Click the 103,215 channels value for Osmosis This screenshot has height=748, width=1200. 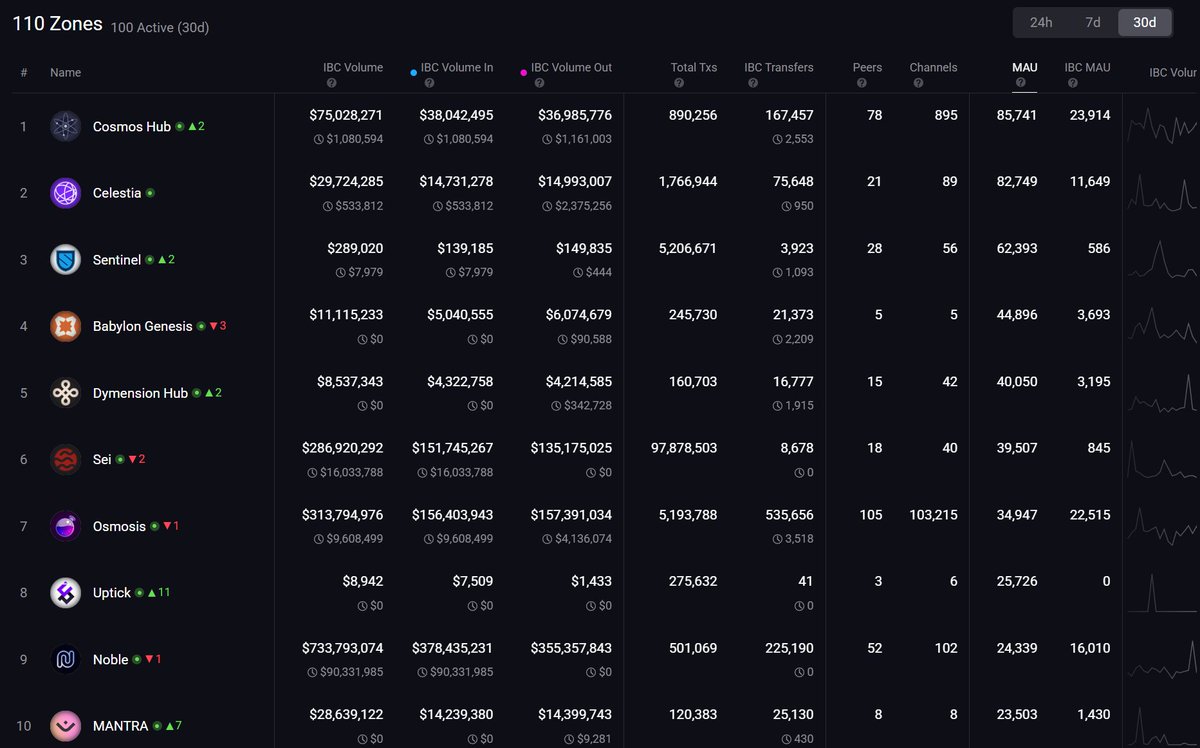(x=933, y=515)
